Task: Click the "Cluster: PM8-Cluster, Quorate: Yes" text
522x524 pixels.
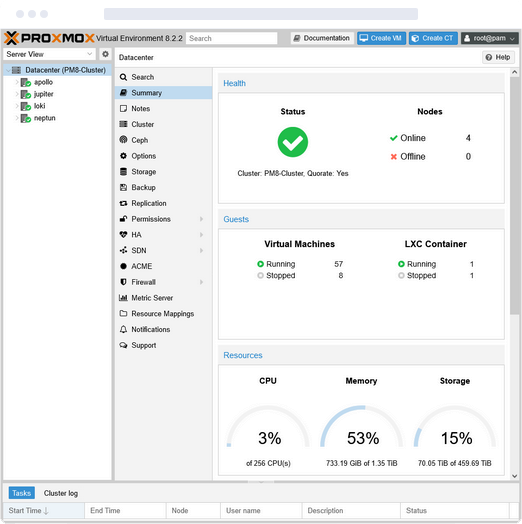Action: pyautogui.click(x=293, y=173)
